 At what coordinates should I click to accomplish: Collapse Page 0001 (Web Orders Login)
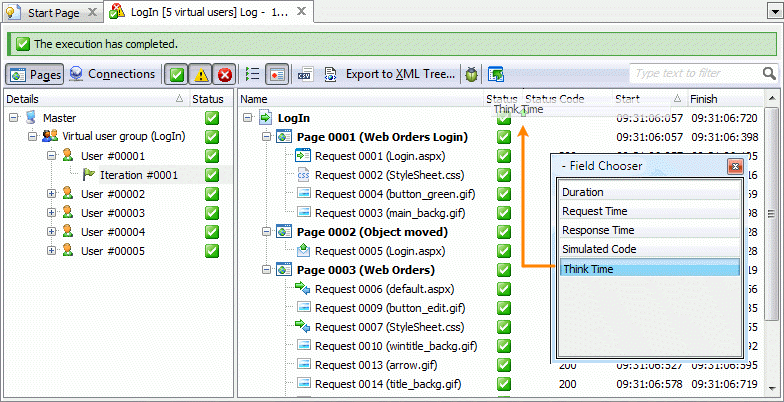pos(266,136)
